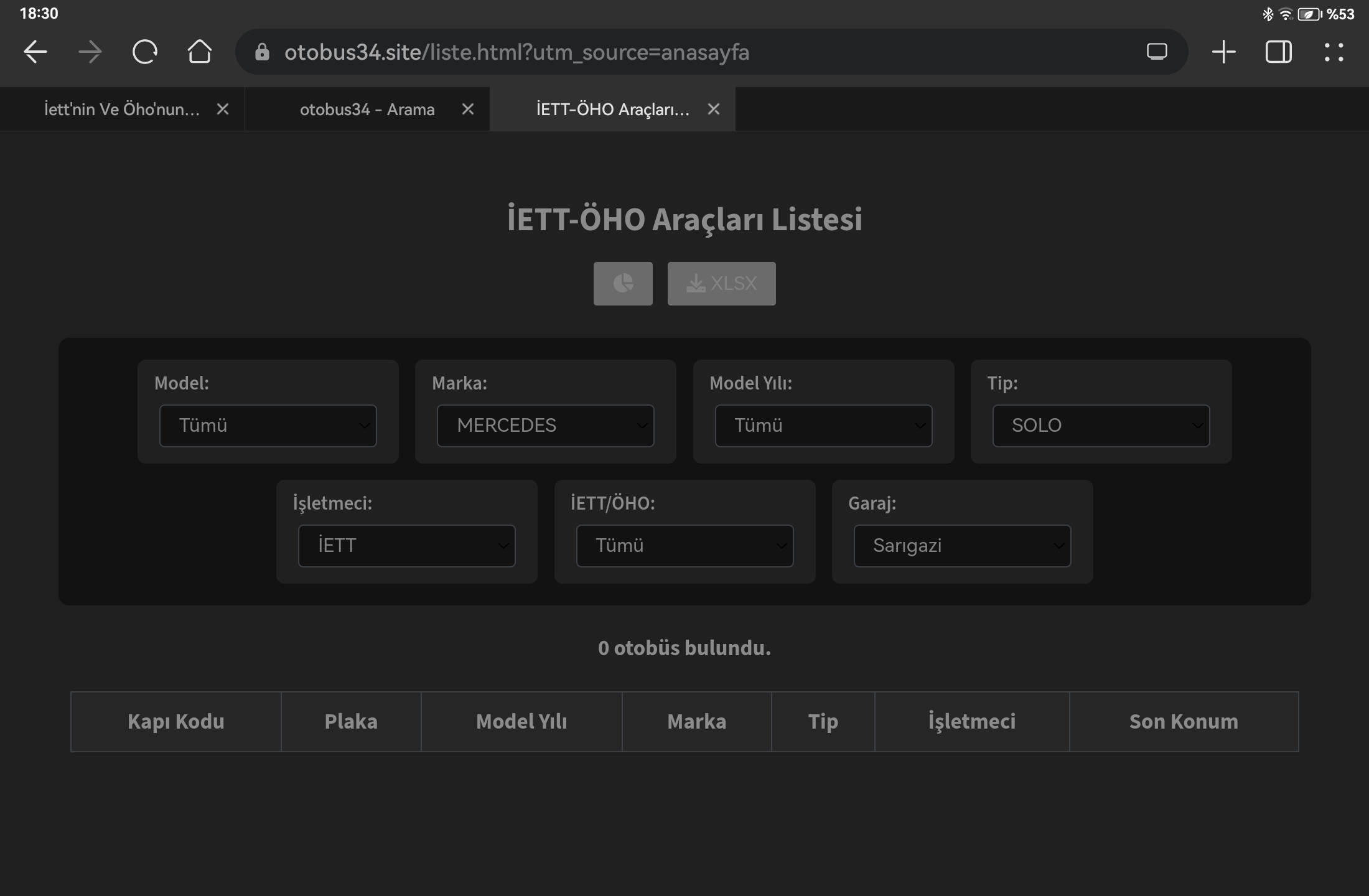Viewport: 1369px width, 896px height.
Task: Switch to the otobus34 - Arama tab
Action: 367,110
